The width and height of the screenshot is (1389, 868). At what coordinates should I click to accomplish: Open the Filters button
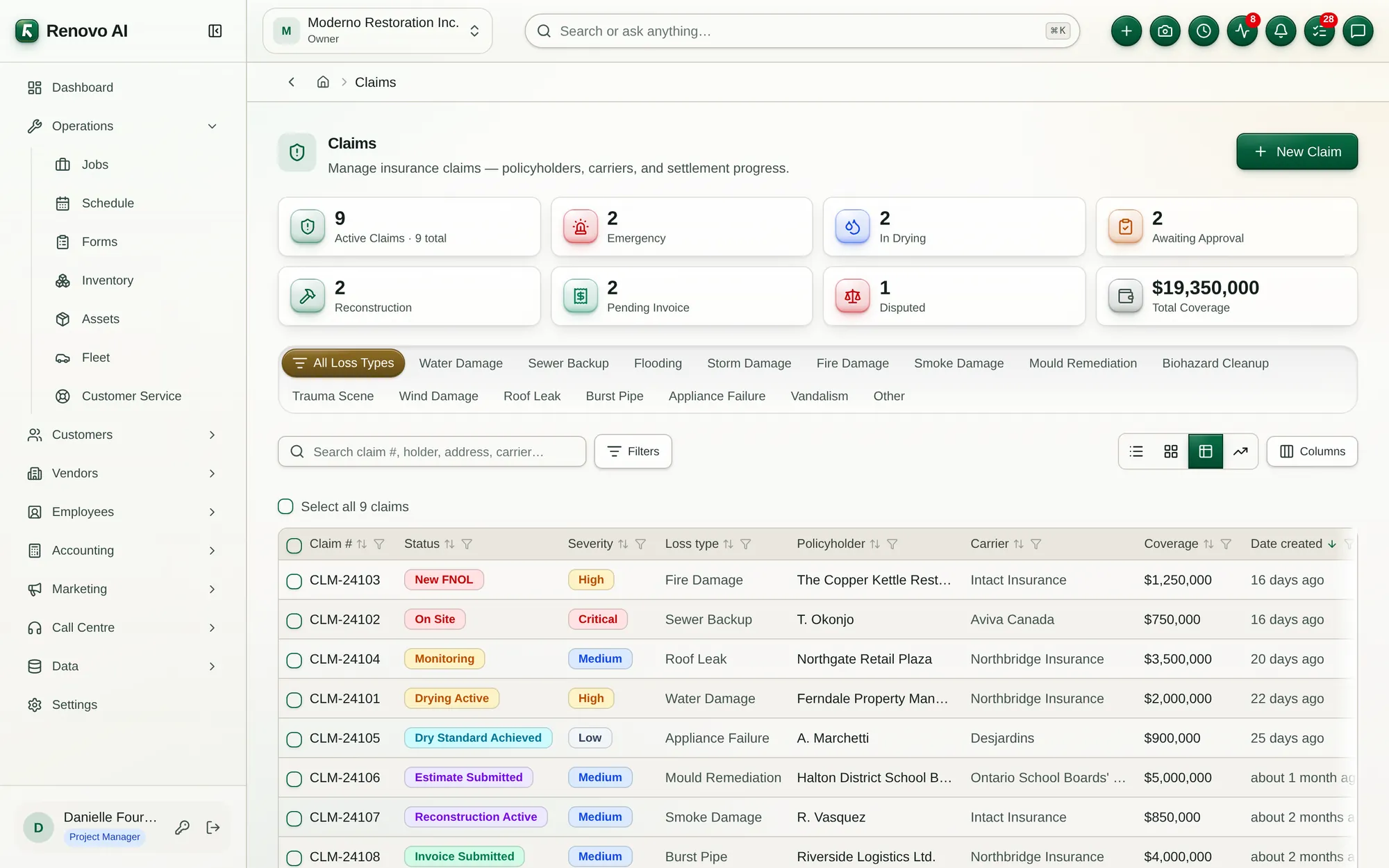click(633, 451)
